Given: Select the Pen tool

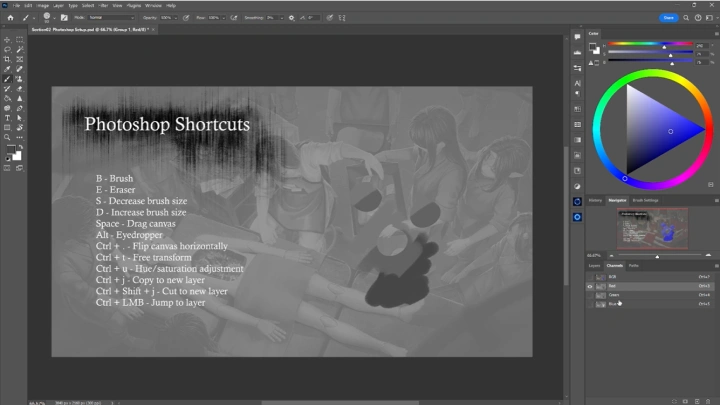Looking at the screenshot, I should click(20, 108).
